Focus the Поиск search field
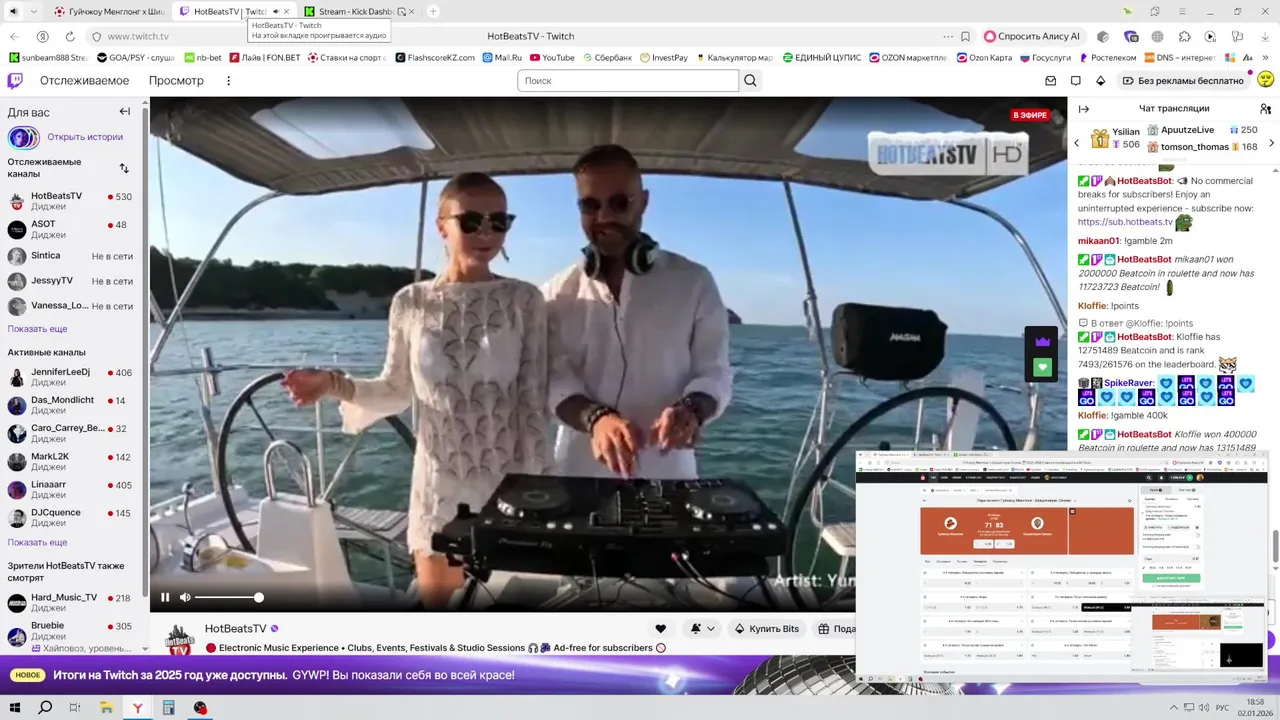 click(628, 80)
